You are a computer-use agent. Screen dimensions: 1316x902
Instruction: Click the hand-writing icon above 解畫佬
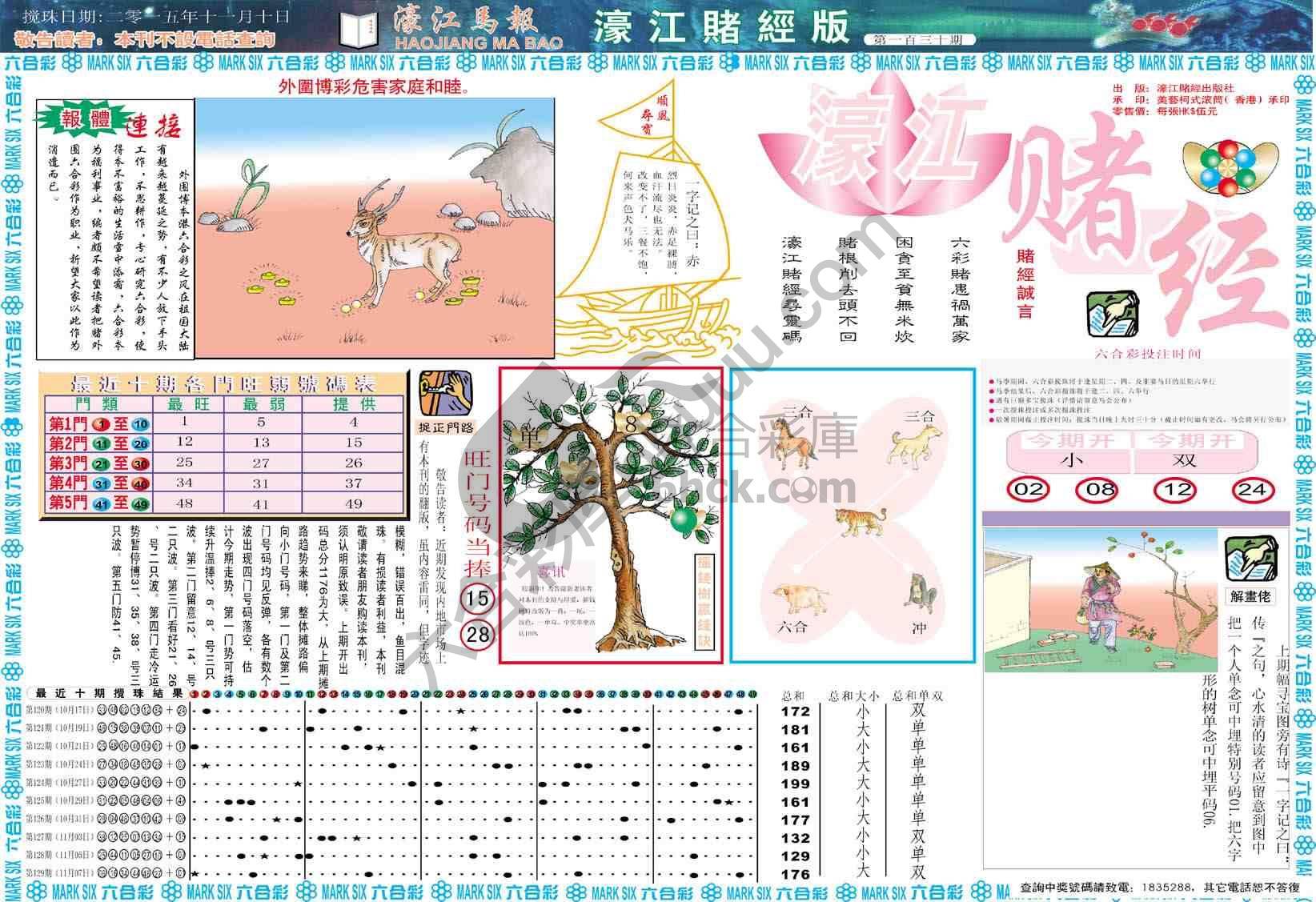pos(1252,558)
